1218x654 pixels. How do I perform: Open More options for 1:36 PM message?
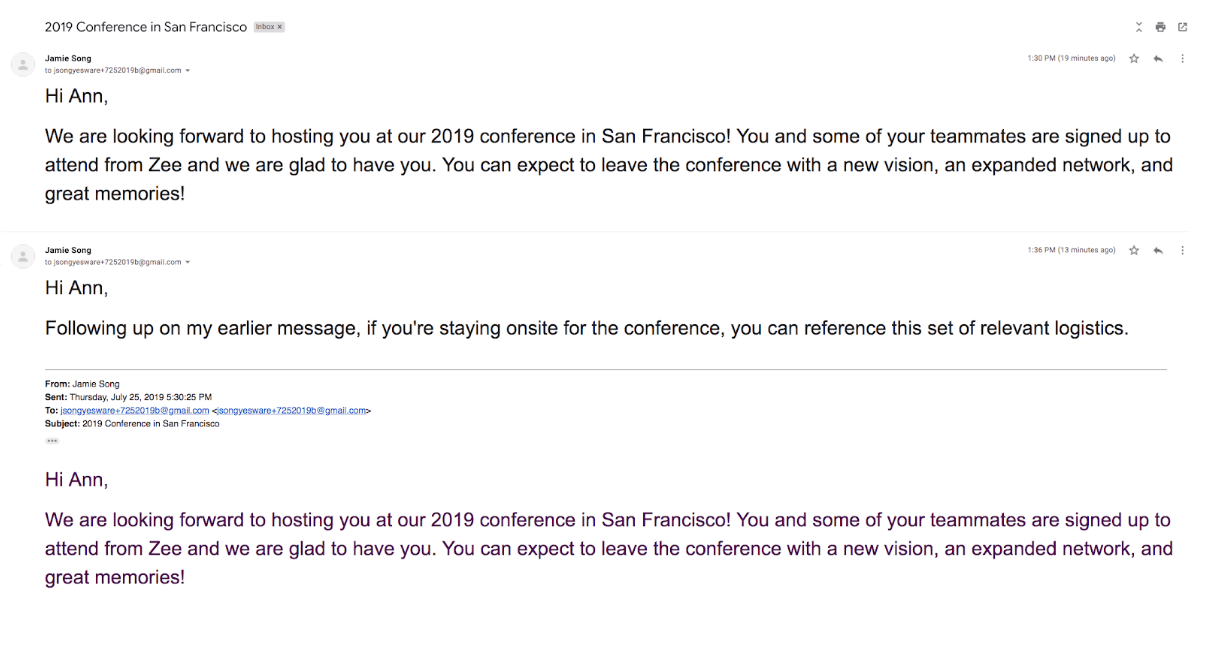(x=1182, y=250)
